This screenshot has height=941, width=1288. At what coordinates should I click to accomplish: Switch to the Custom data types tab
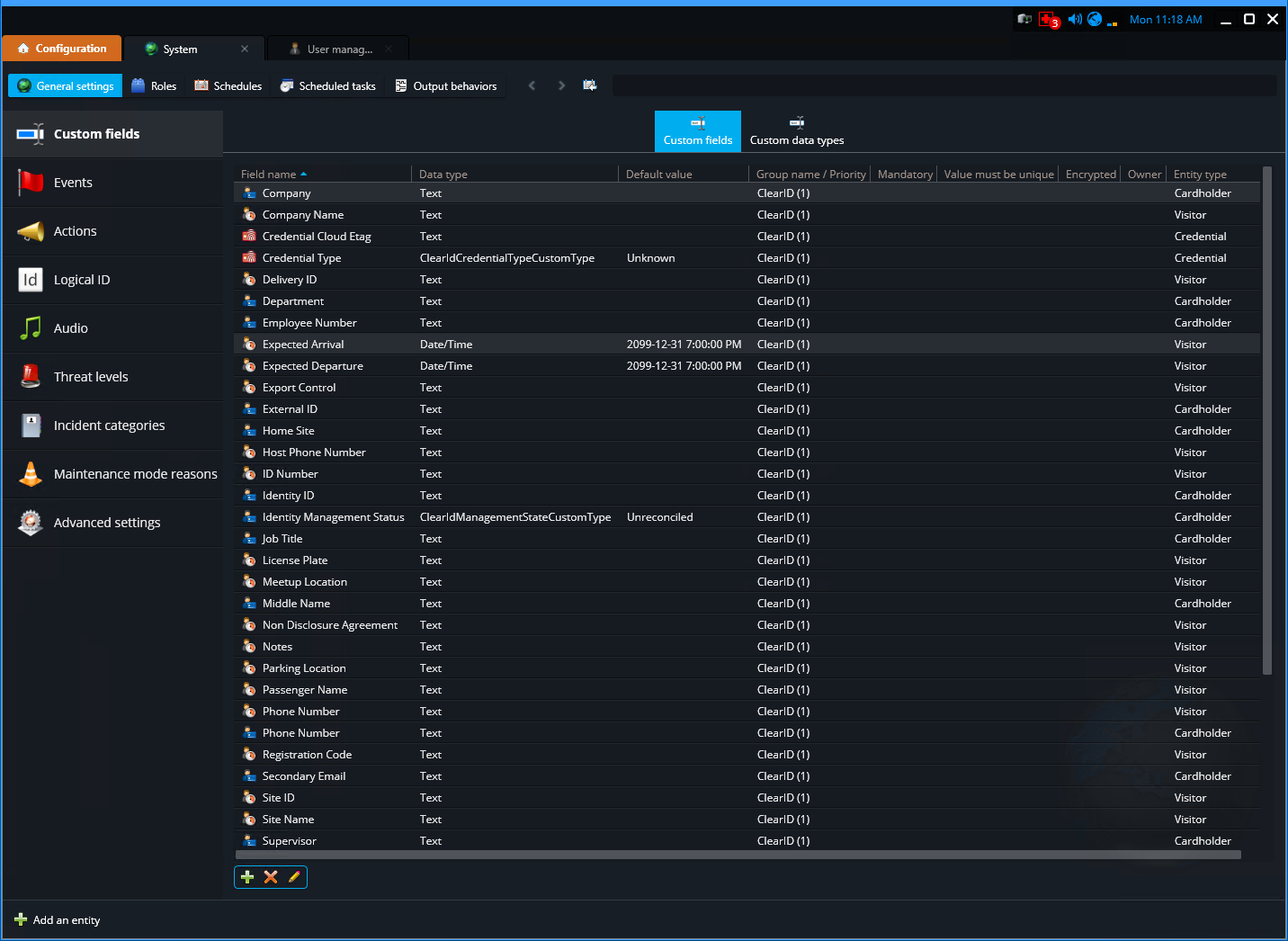click(796, 130)
